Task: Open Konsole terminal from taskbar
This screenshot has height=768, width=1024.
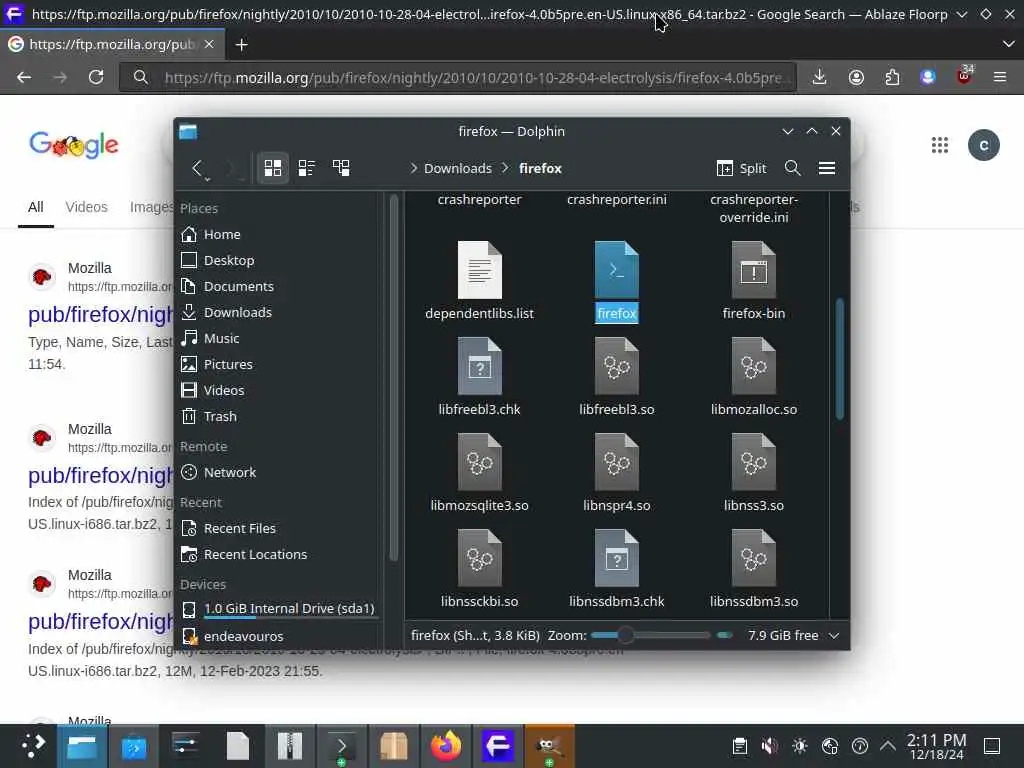Action: [x=342, y=746]
